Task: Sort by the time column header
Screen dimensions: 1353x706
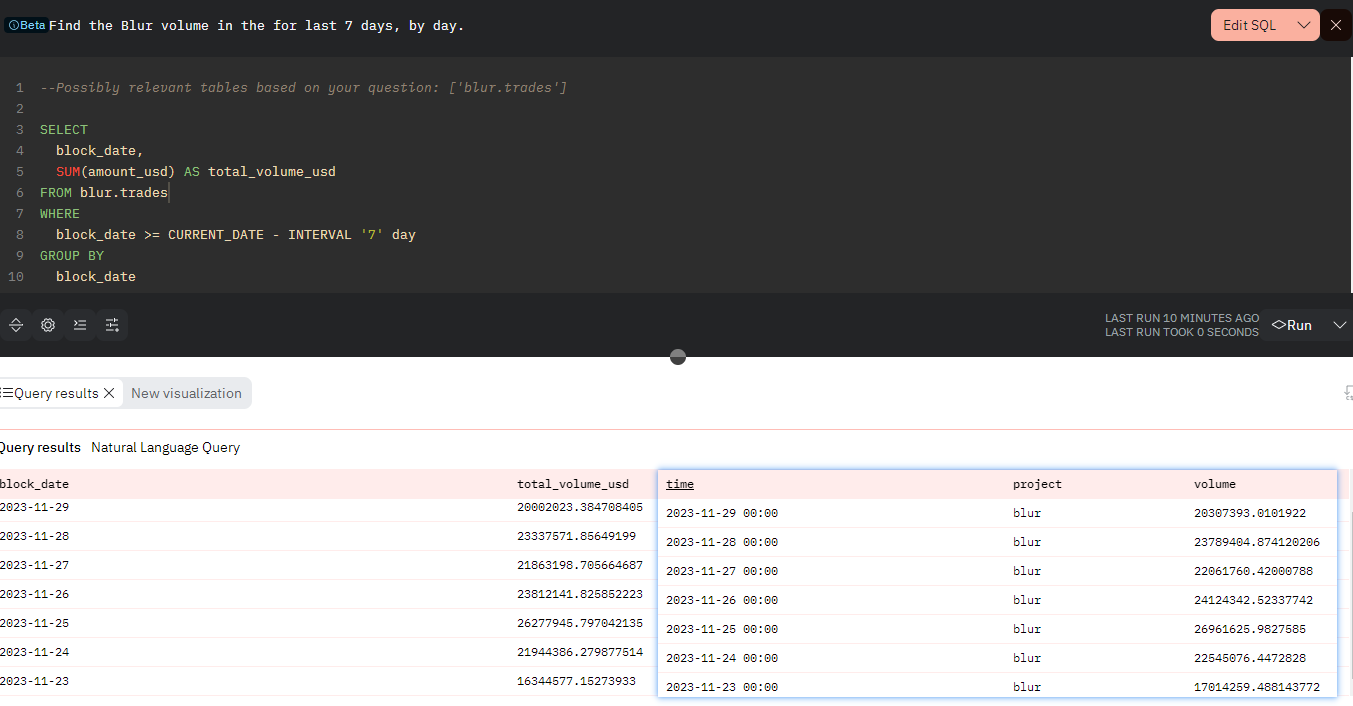Action: [680, 484]
